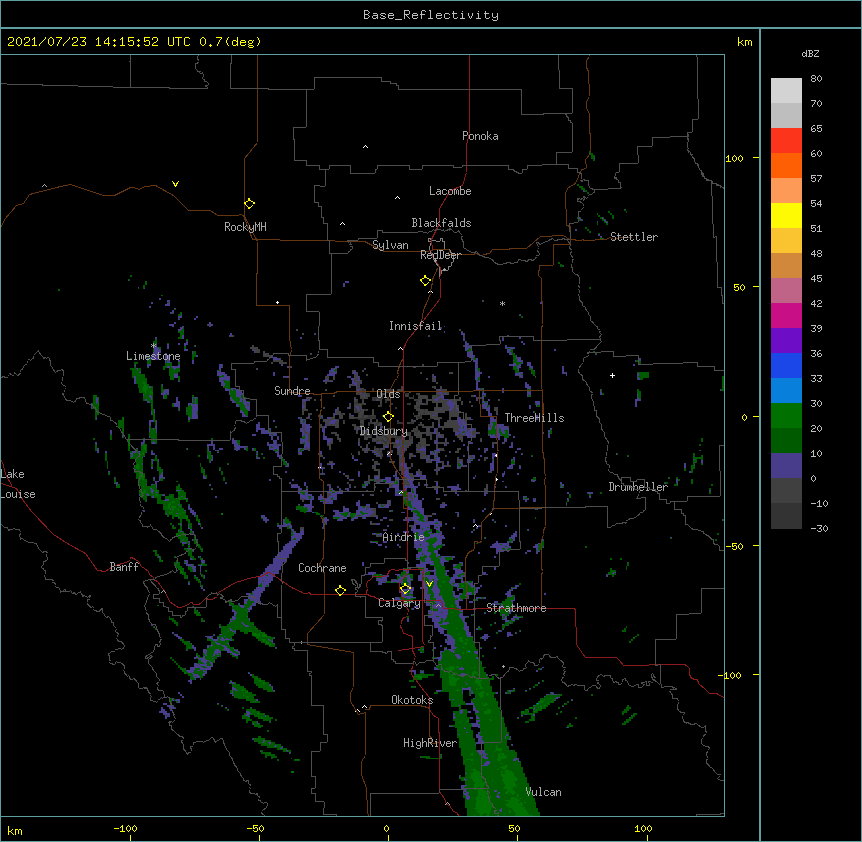Select the slate purple 0-10 dBZ swatch
This screenshot has width=862, height=842.
pyautogui.click(x=786, y=466)
